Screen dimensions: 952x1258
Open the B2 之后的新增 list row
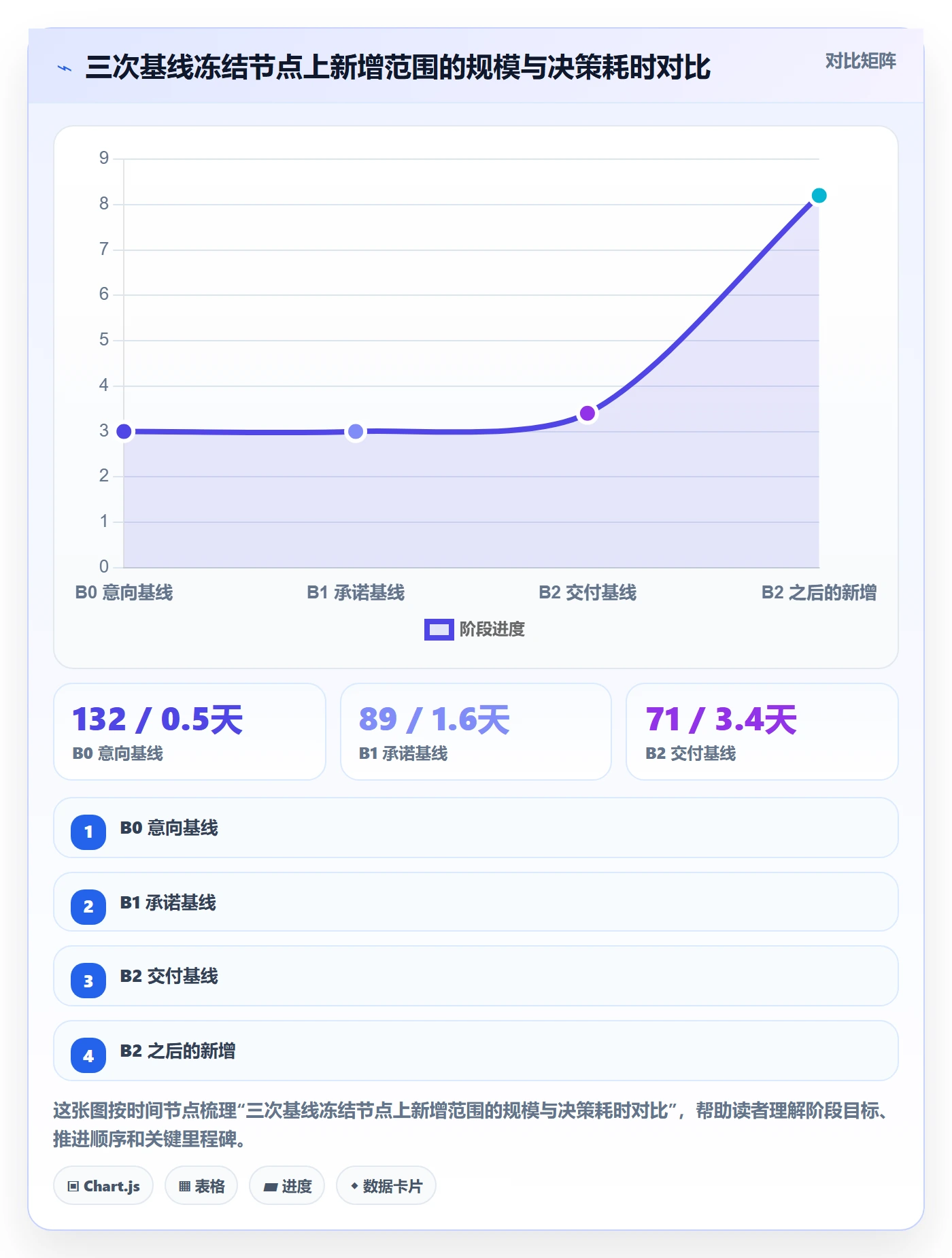tap(476, 1051)
